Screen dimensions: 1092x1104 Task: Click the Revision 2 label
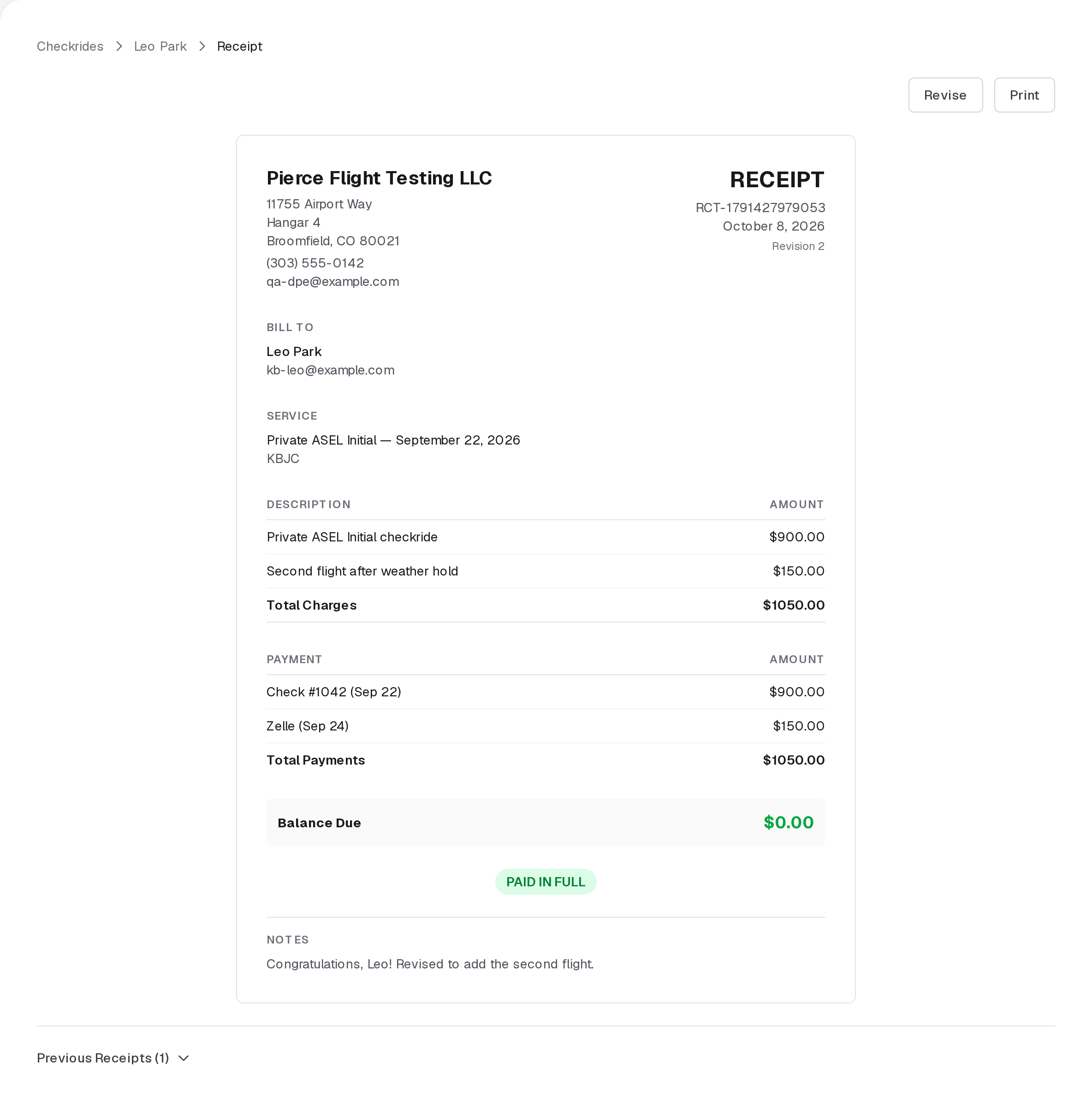798,246
